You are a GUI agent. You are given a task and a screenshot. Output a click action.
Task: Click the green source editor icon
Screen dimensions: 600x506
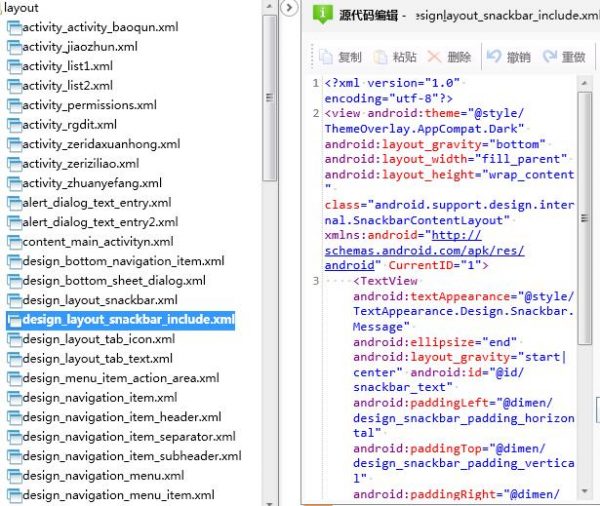323,15
